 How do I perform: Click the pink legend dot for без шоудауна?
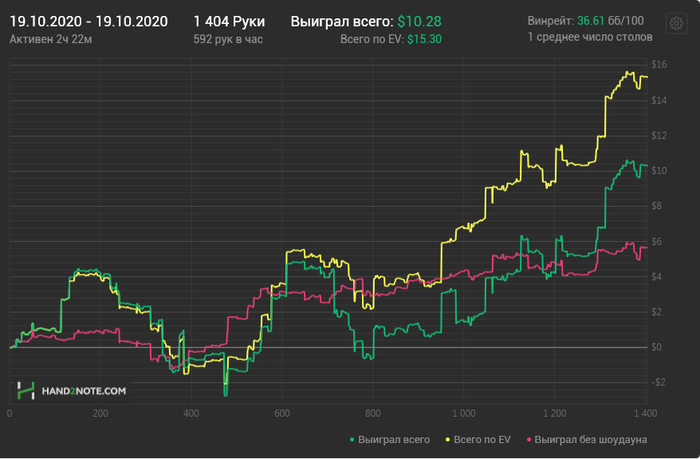click(x=529, y=440)
